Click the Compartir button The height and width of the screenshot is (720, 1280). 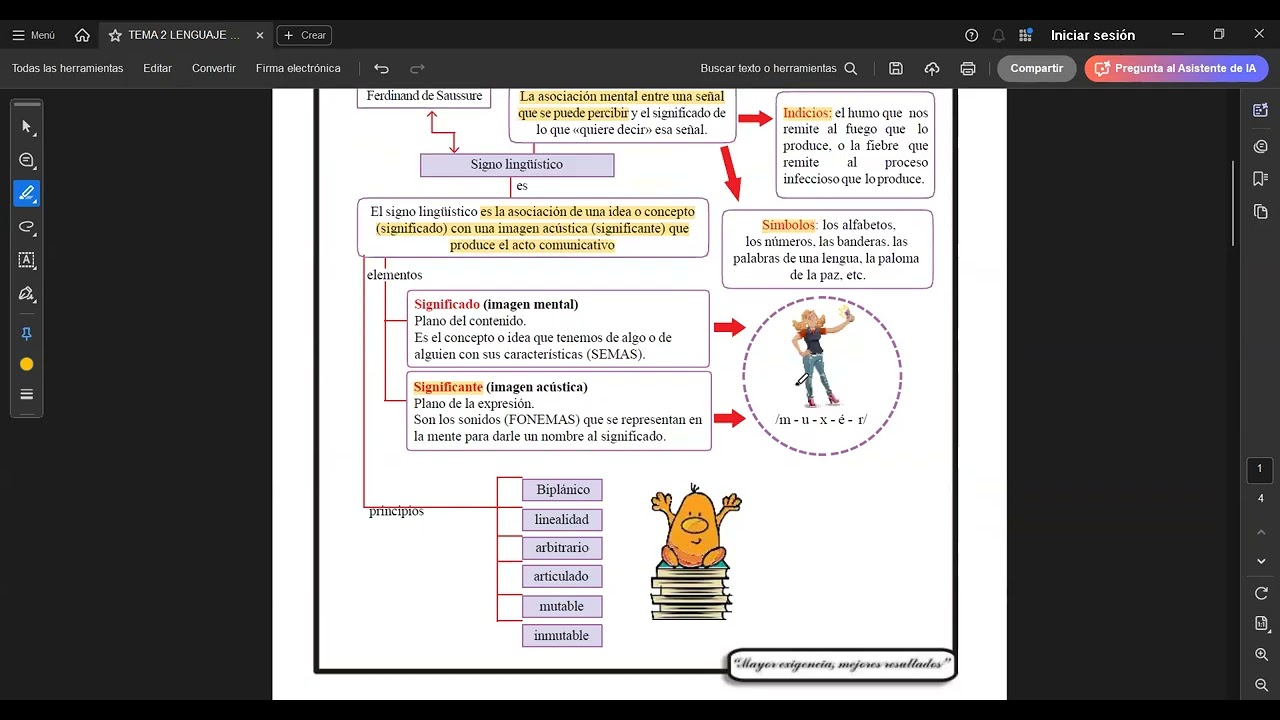(1036, 68)
